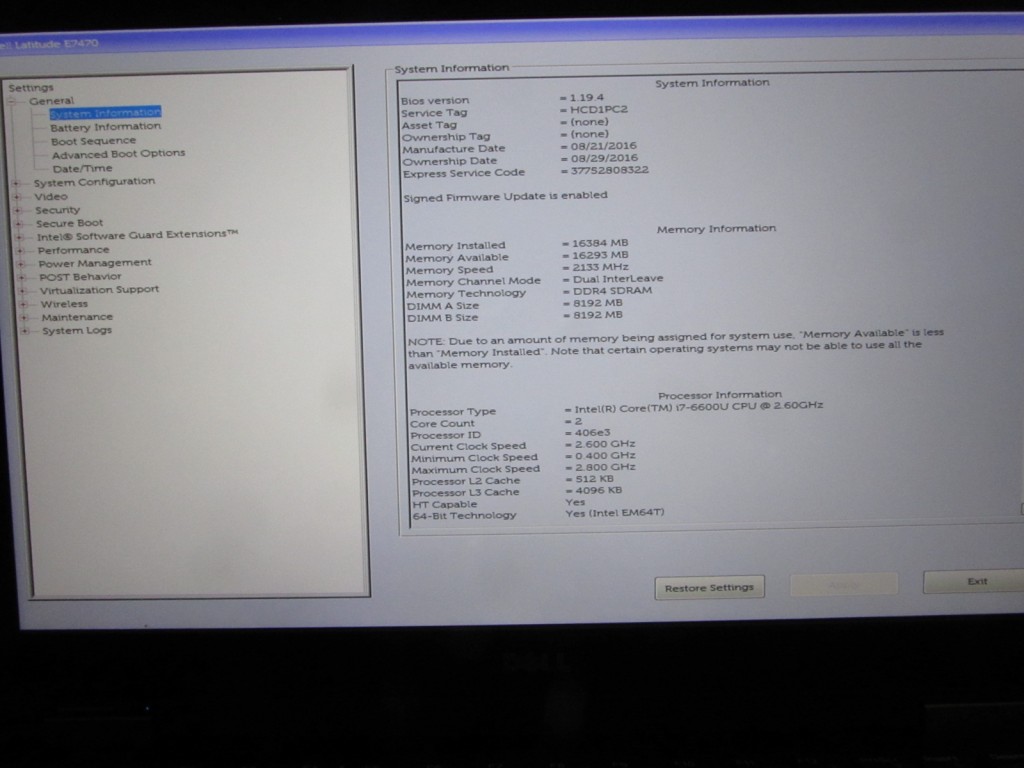Select the Power Management label

(x=95, y=263)
